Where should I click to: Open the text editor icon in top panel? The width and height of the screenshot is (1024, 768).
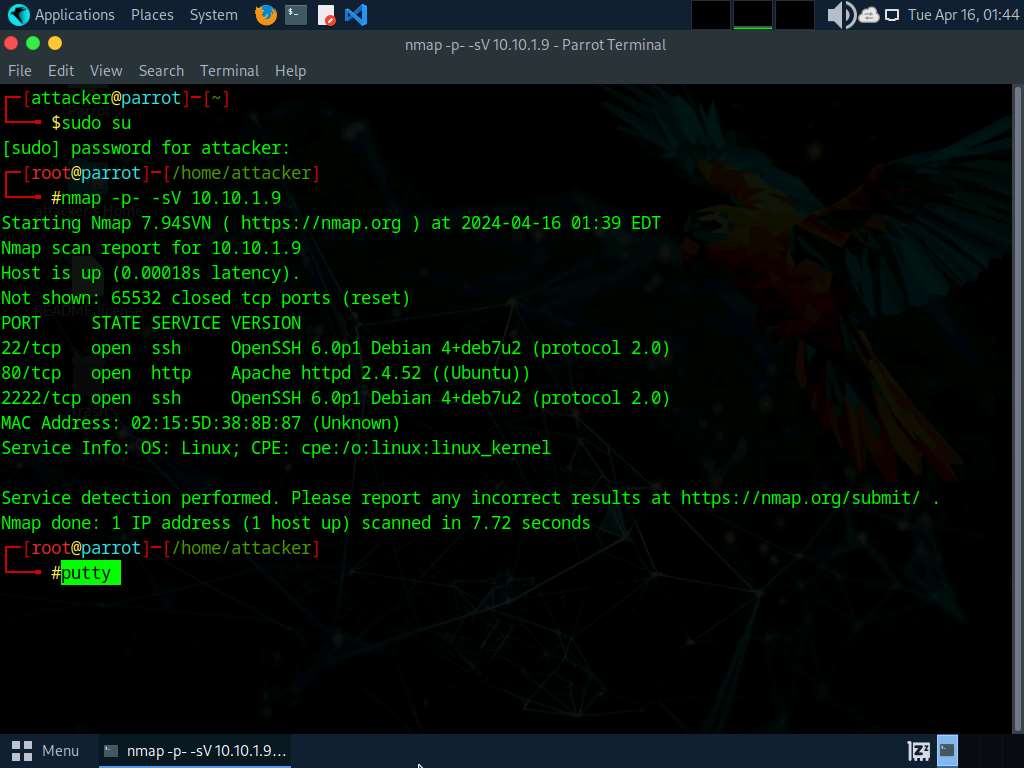(325, 14)
